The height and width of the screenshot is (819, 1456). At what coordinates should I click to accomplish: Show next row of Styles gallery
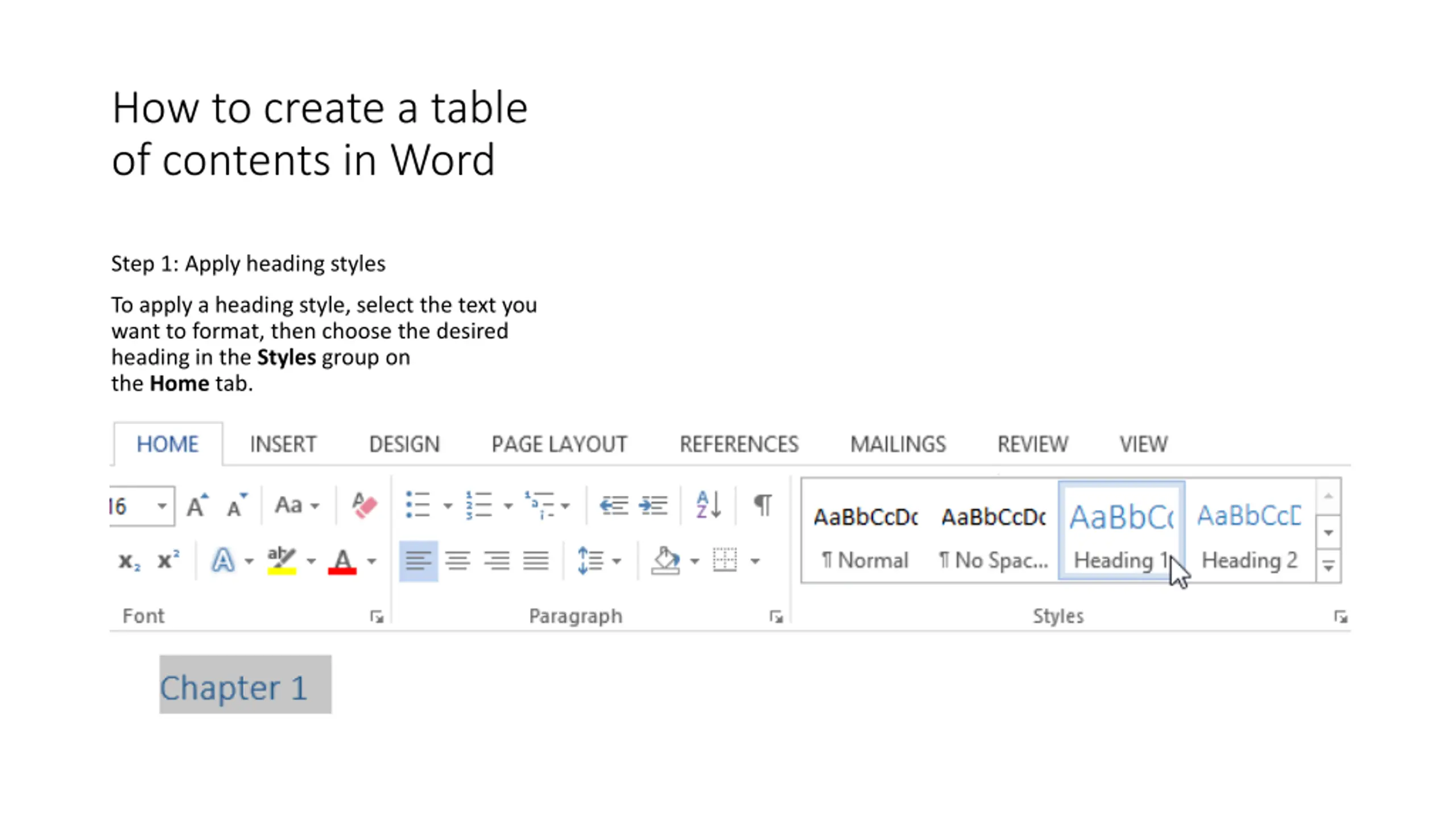click(1329, 532)
